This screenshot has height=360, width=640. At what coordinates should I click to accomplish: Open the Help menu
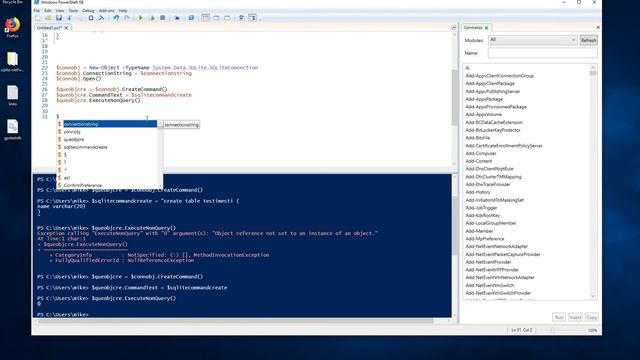123,11
